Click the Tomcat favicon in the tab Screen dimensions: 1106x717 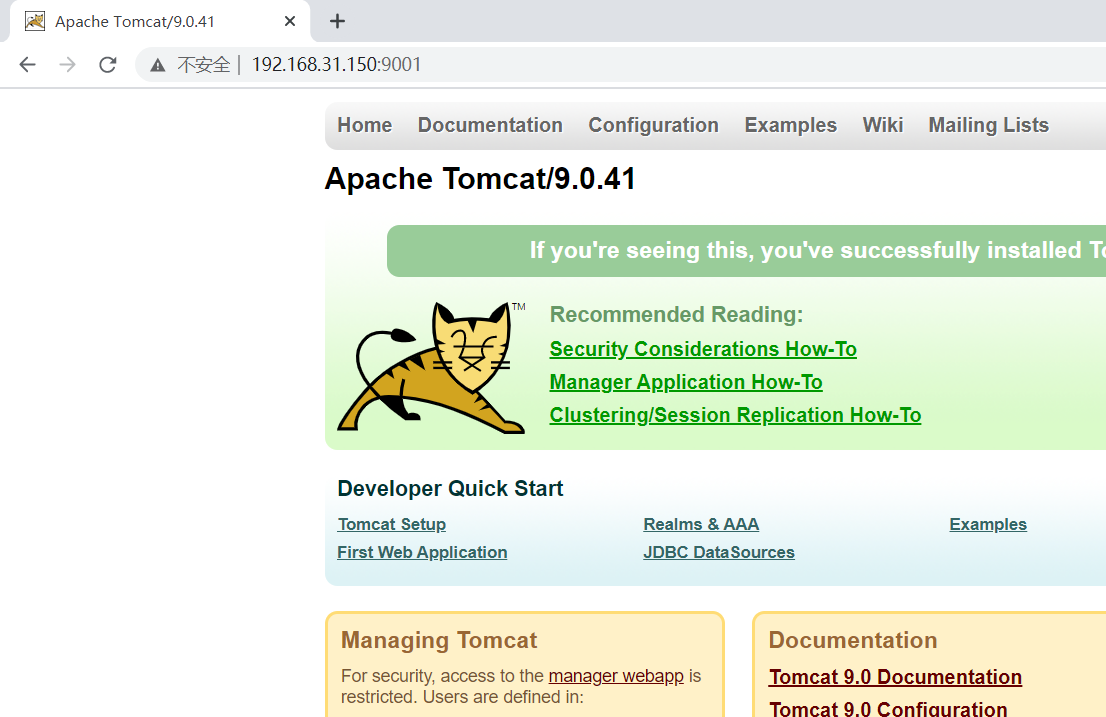(x=35, y=21)
